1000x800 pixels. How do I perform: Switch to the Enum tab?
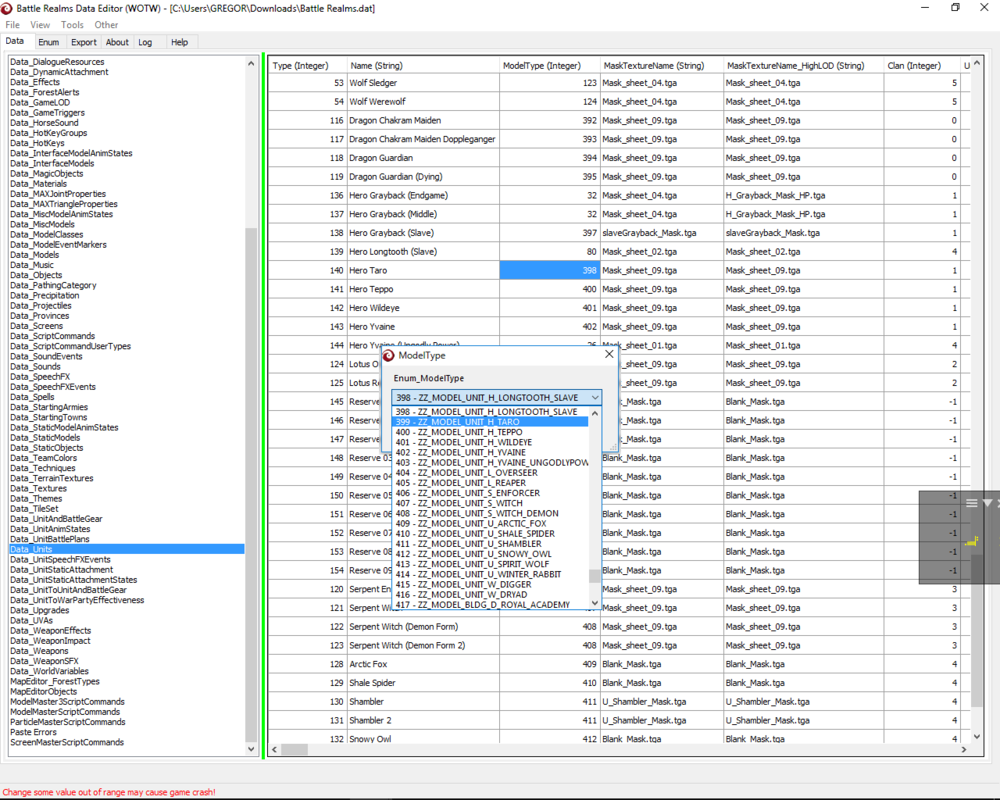48,42
